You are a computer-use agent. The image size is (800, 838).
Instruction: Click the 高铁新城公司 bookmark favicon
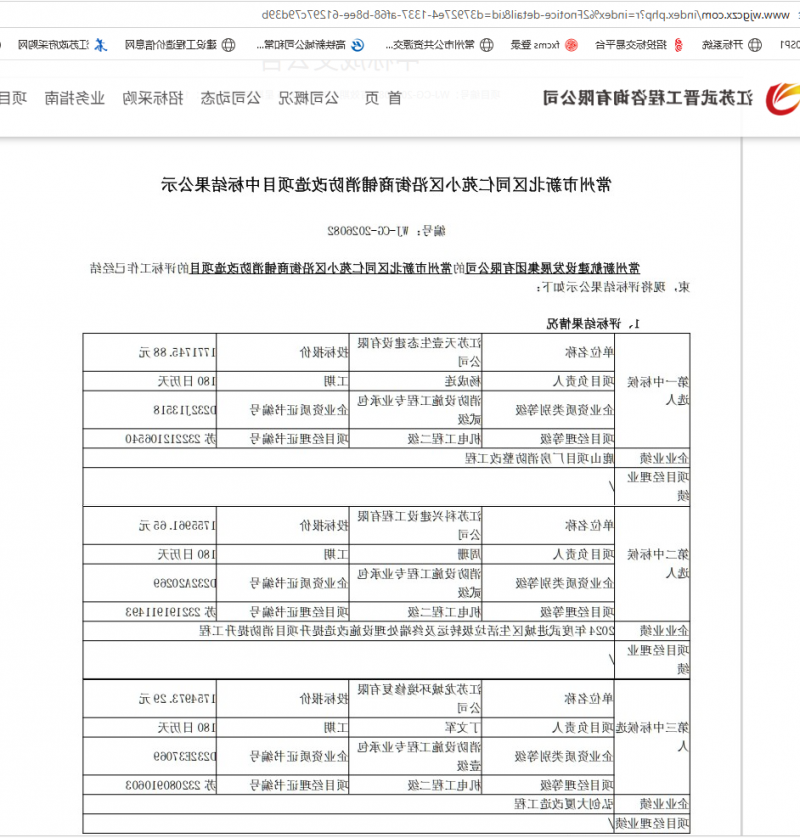pyautogui.click(x=358, y=45)
